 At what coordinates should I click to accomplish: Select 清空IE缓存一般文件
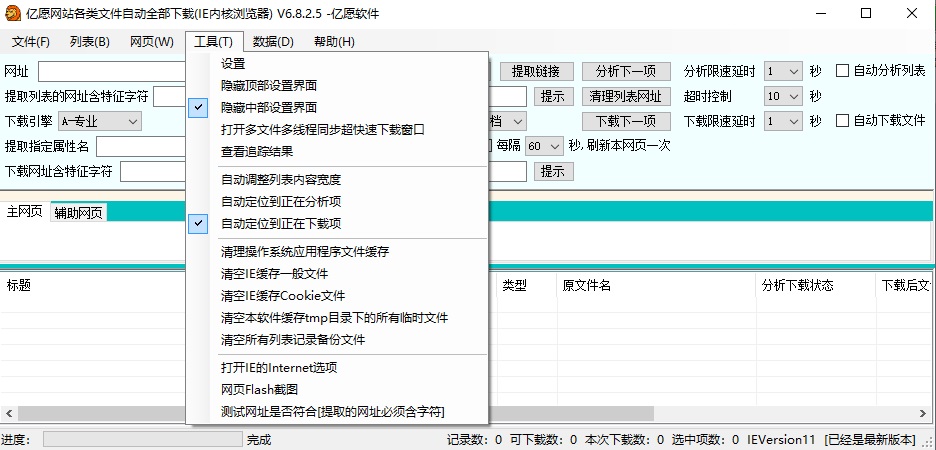[337, 274]
